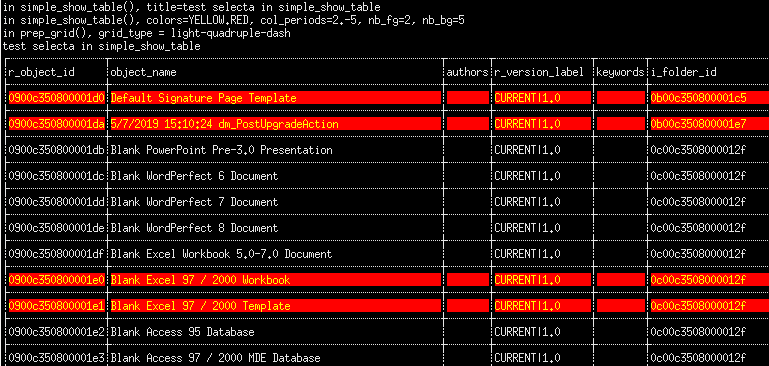Viewport: 769px width, 366px height.
Task: Click folder id in Excel 97 / 2000 Workbook row
Action: coord(699,280)
